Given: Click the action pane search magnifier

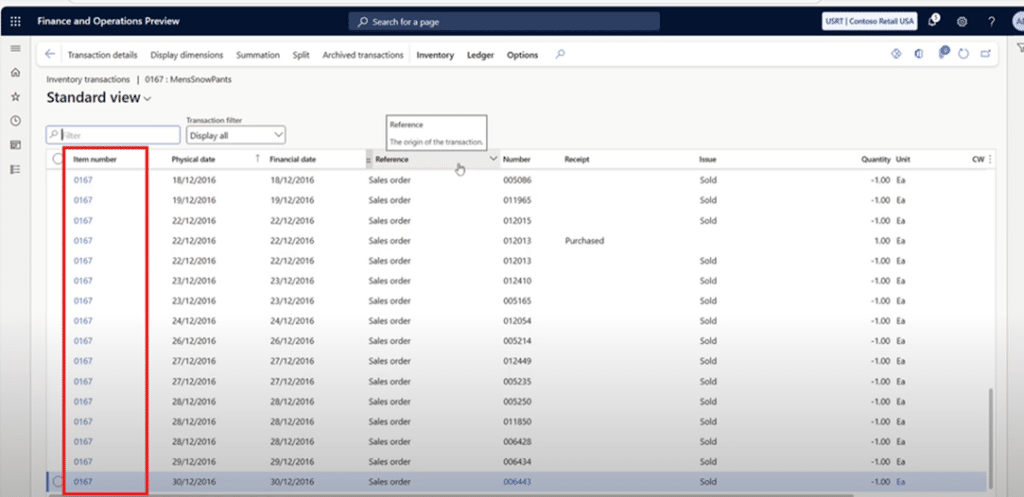Looking at the screenshot, I should click(560, 55).
